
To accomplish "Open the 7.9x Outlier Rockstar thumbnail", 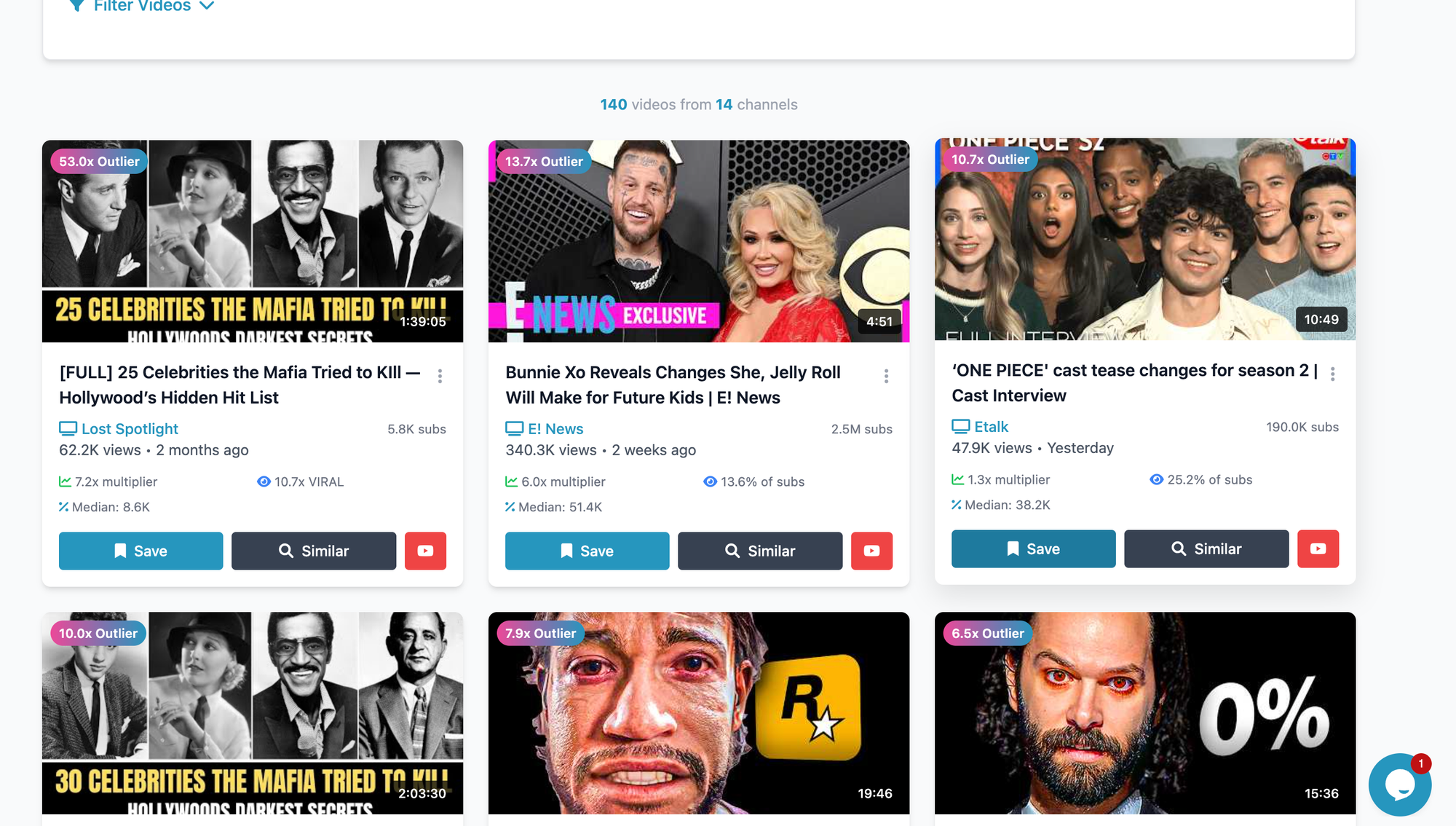I will click(699, 713).
